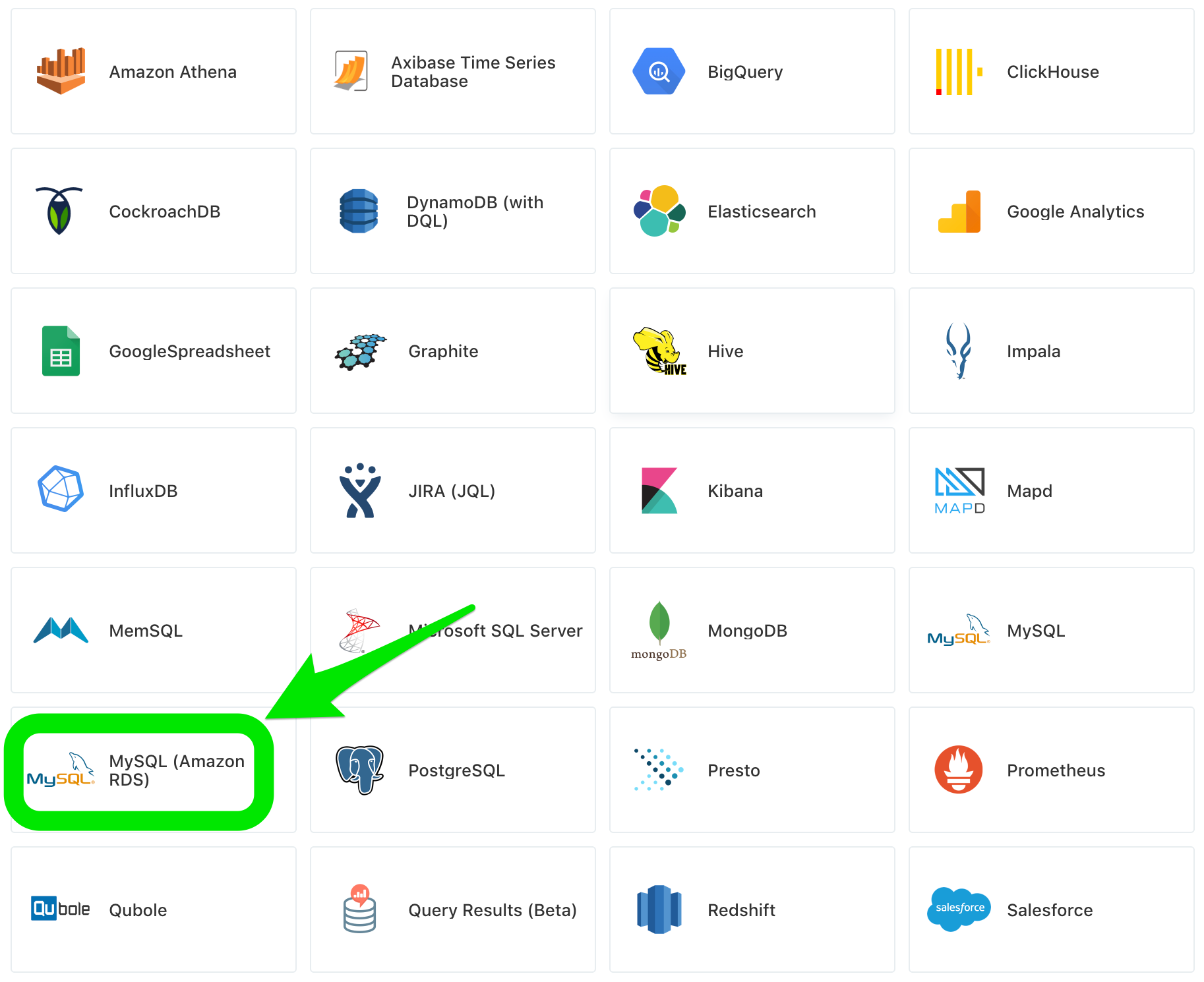The image size is (1204, 982).
Task: Pick the Prometheus flame icon
Action: pyautogui.click(x=959, y=770)
